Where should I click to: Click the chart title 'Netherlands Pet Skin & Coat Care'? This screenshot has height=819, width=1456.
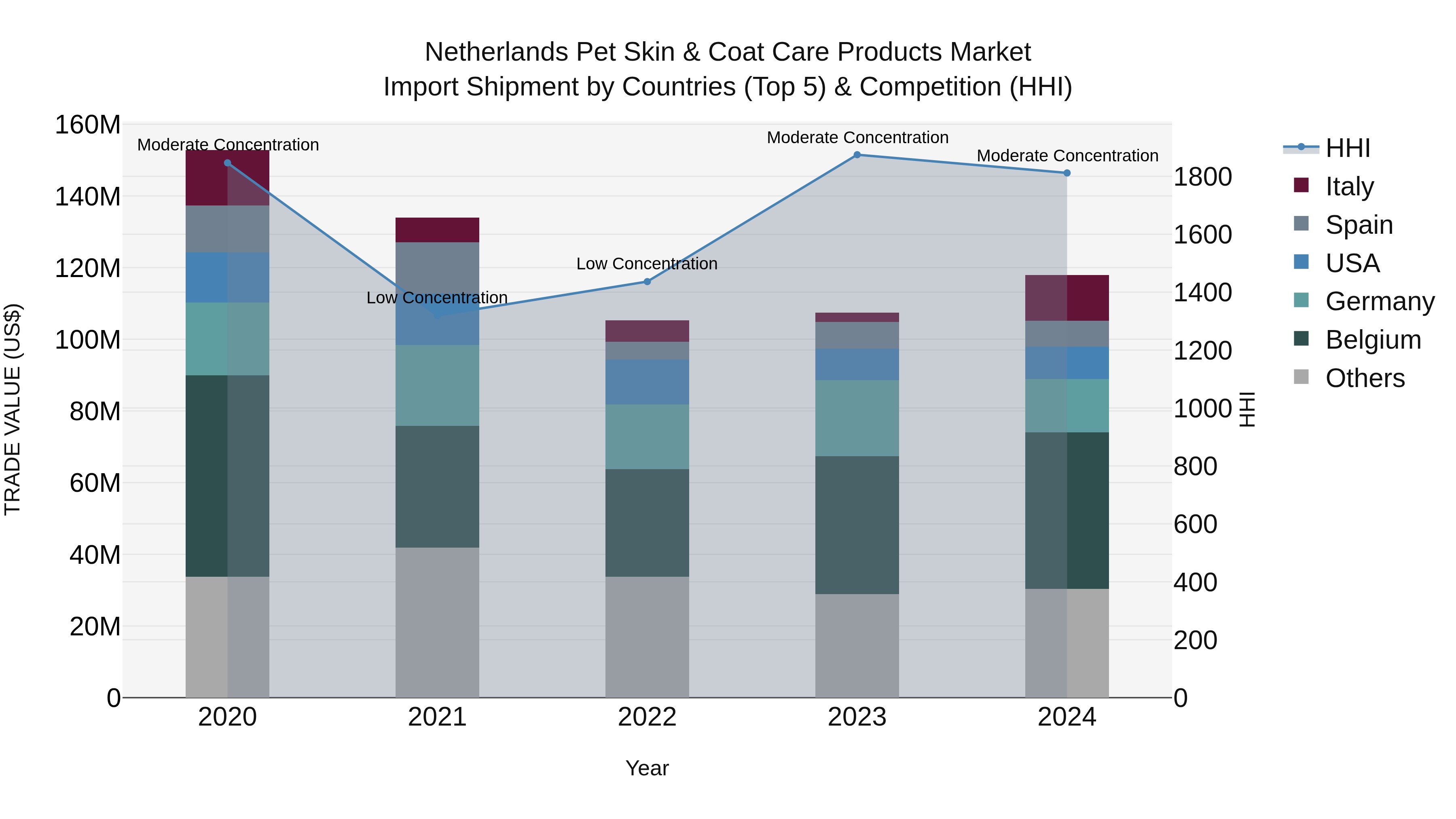(x=728, y=52)
